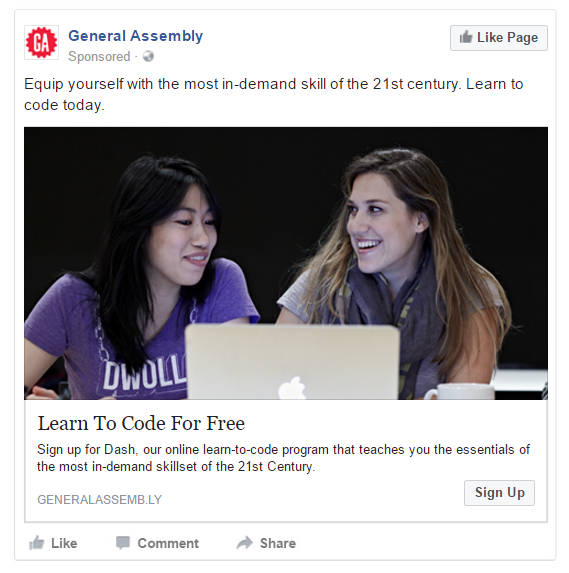Click the Equip yourself post caption text
Screen dimensions: 569x573
pyautogui.click(x=273, y=94)
